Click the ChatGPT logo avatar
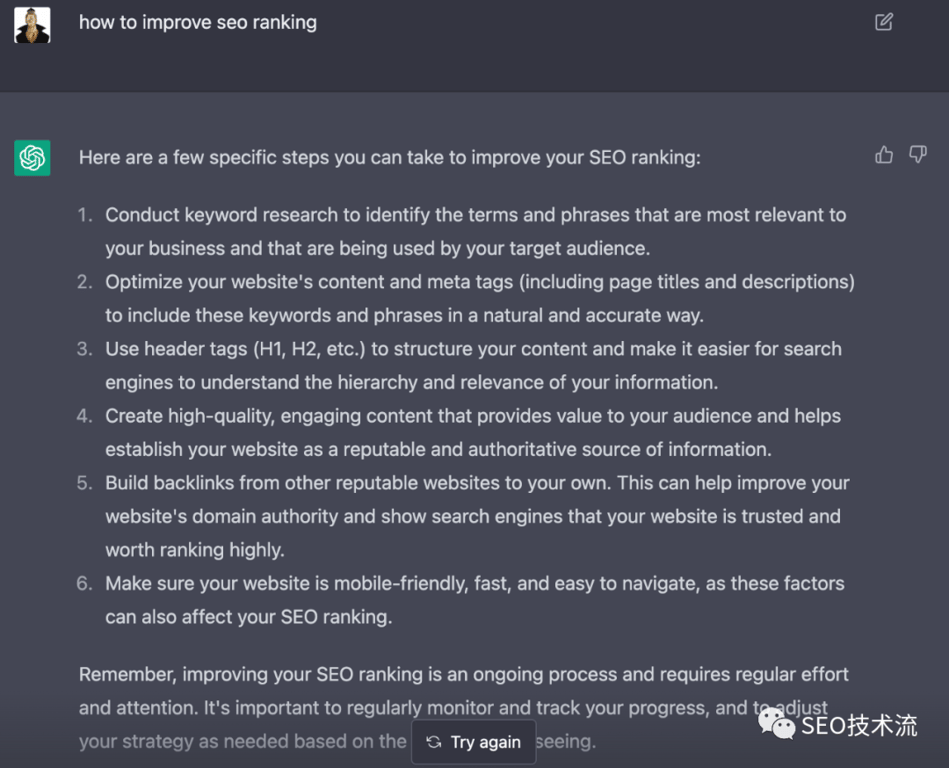949x768 pixels. 33,158
